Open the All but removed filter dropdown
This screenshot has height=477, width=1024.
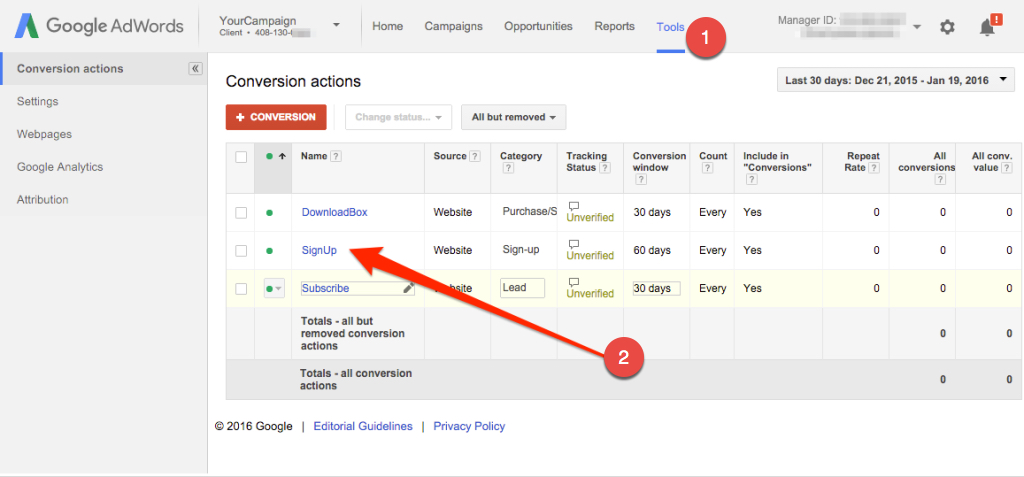[x=513, y=117]
